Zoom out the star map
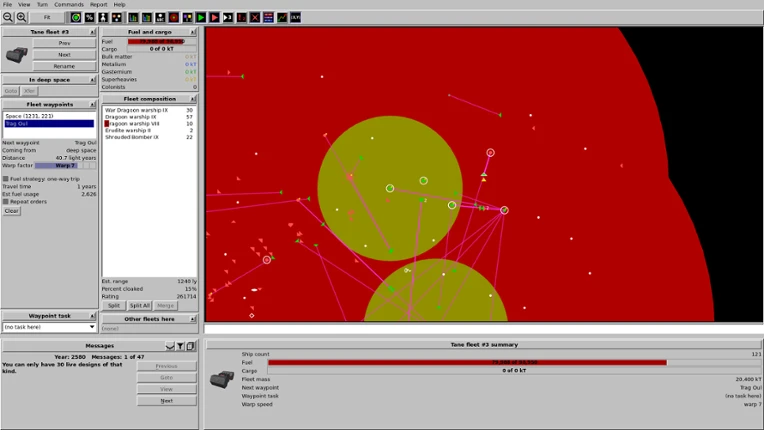 pos(8,18)
